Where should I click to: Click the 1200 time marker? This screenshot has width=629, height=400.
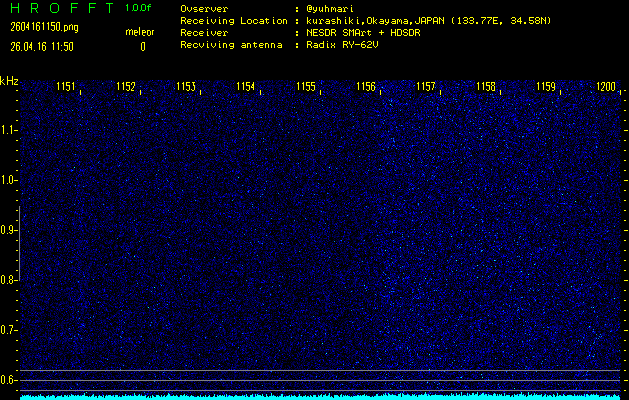tap(606, 87)
